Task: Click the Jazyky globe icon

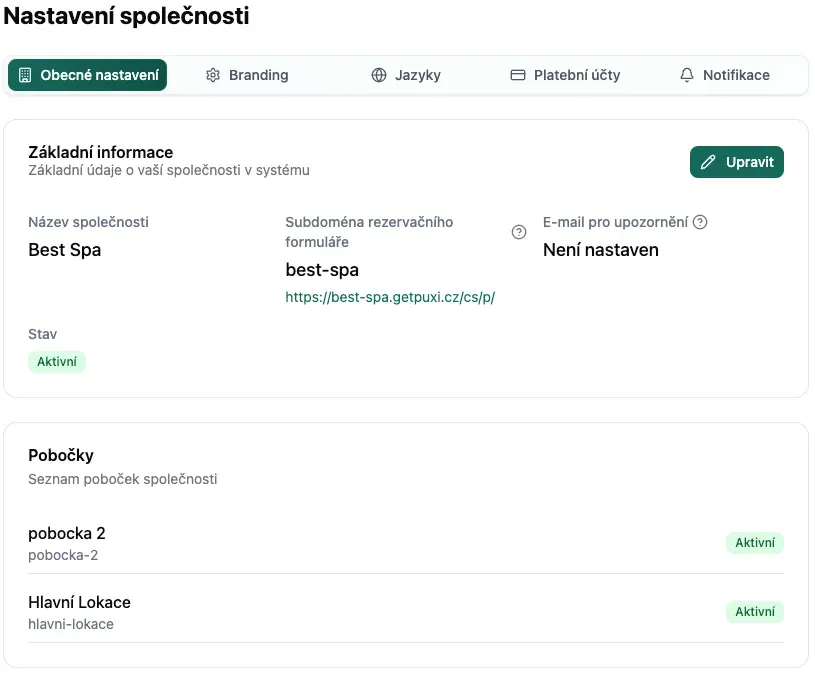Action: click(377, 74)
